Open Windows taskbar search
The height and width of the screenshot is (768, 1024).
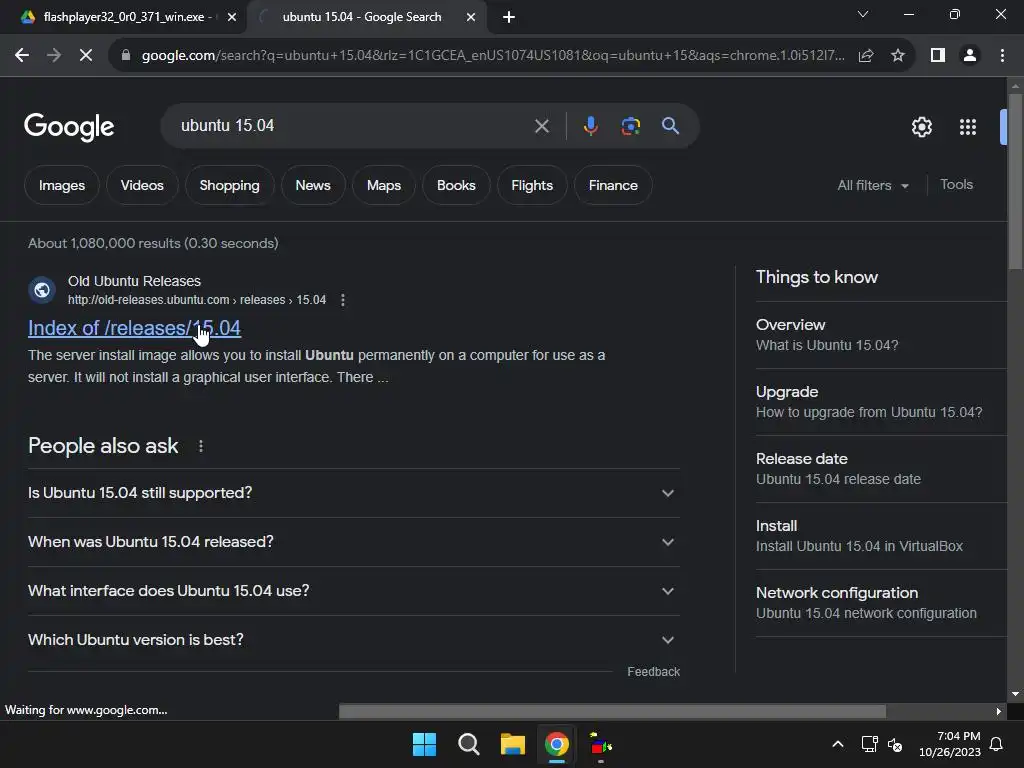(x=469, y=744)
